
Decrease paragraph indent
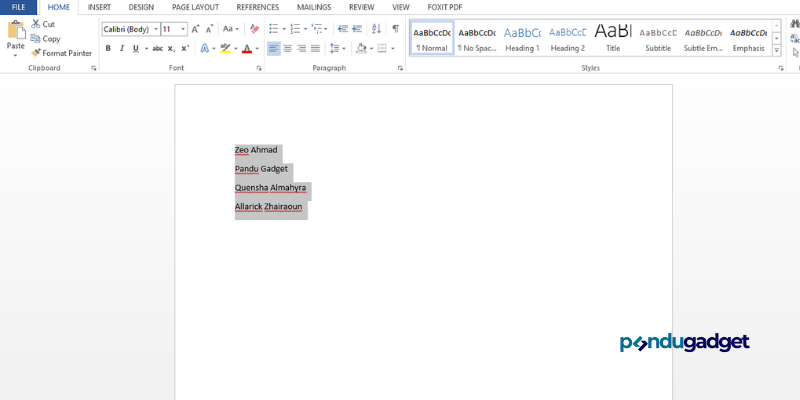tap(343, 29)
